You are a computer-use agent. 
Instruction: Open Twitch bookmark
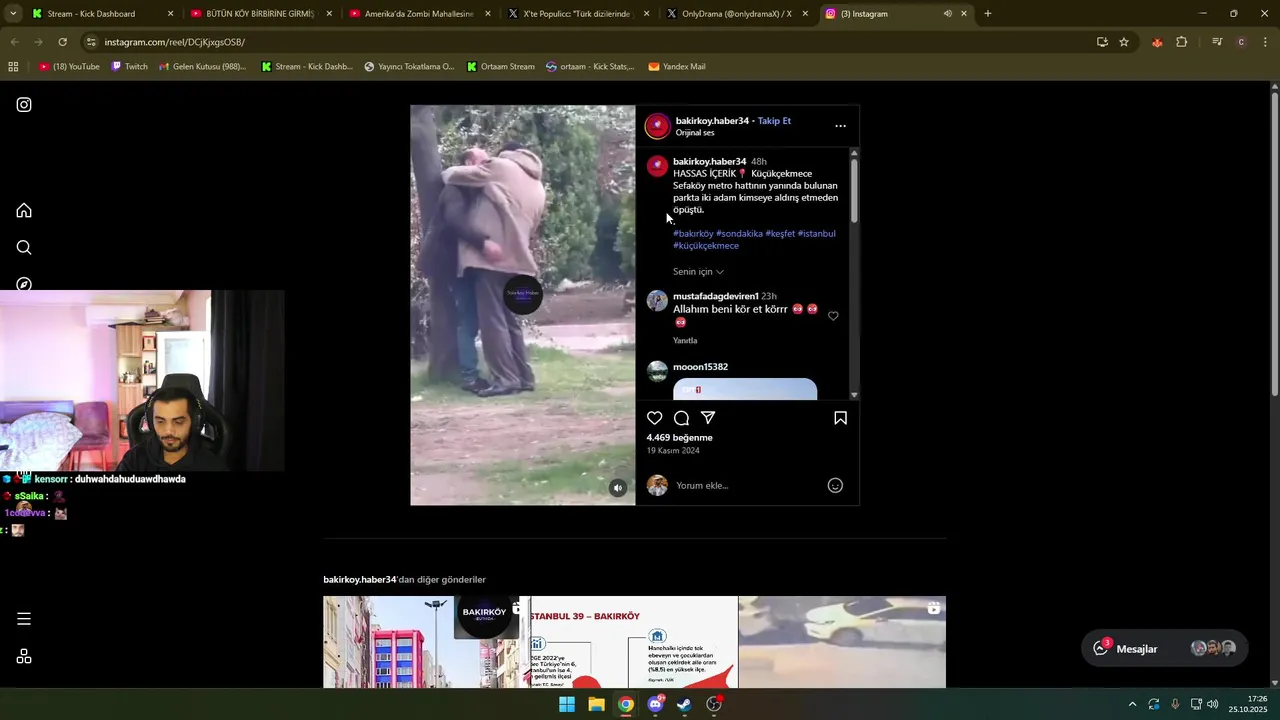pos(129,67)
